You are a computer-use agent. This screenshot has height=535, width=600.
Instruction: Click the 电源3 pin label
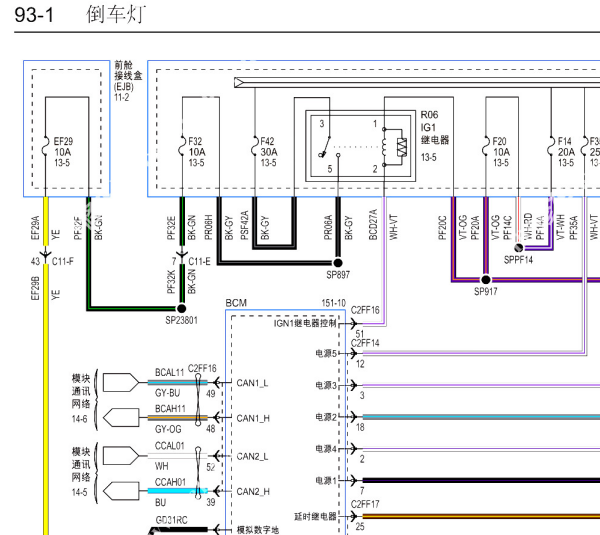tap(326, 385)
